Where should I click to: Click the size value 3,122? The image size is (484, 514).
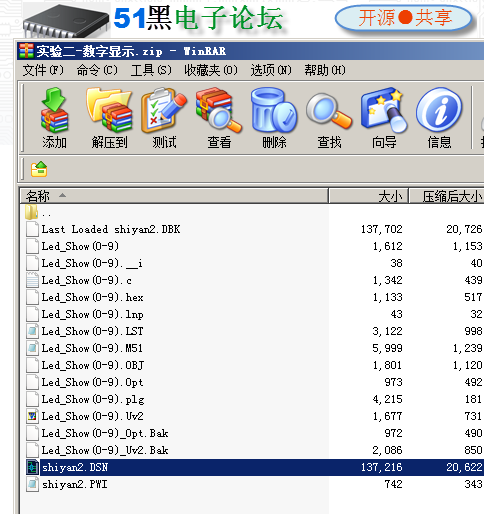[387, 331]
